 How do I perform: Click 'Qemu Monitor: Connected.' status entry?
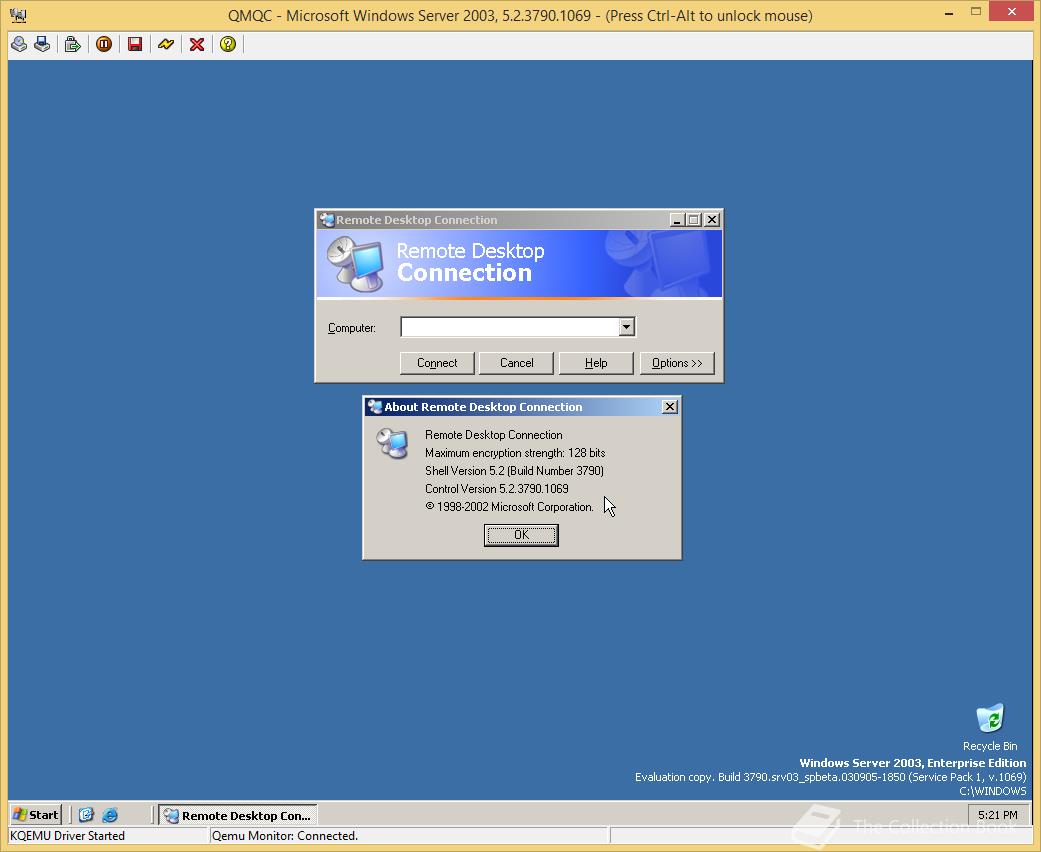point(285,836)
